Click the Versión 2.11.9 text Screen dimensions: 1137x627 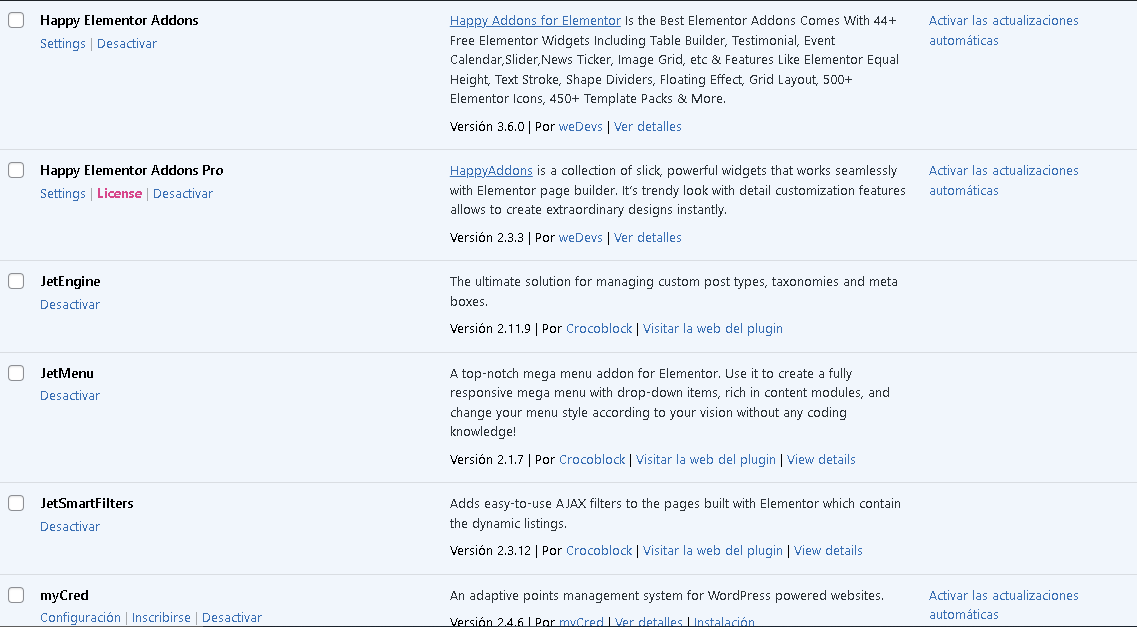click(490, 329)
